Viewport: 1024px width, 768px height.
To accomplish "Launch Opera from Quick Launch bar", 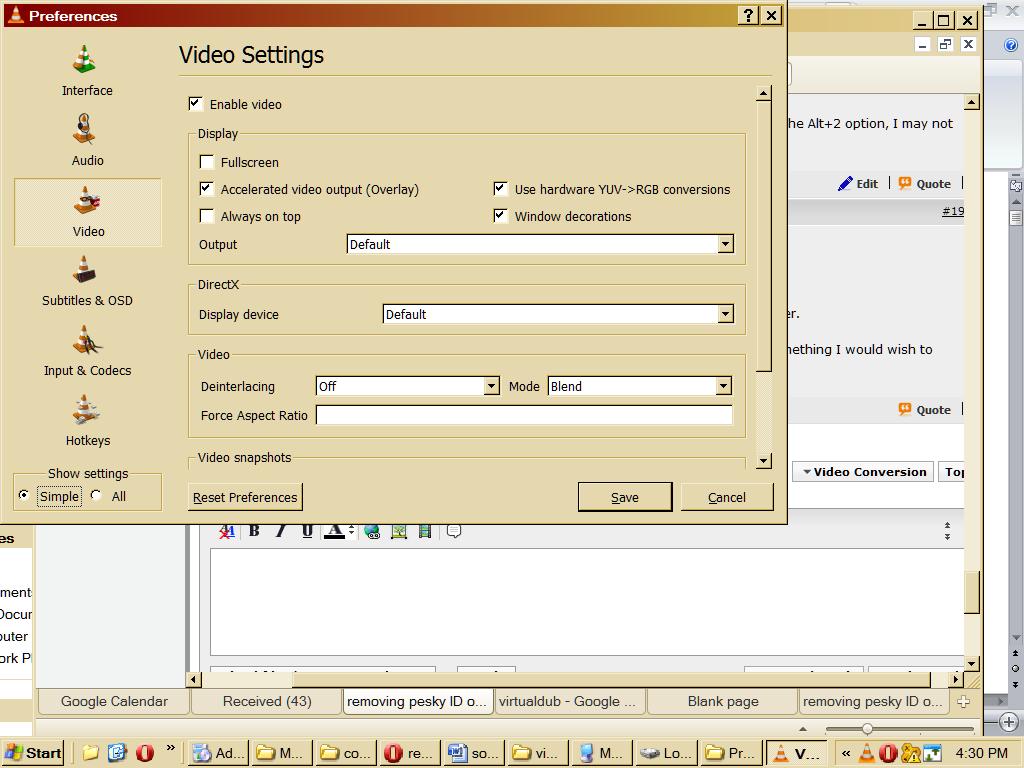I will coord(144,753).
